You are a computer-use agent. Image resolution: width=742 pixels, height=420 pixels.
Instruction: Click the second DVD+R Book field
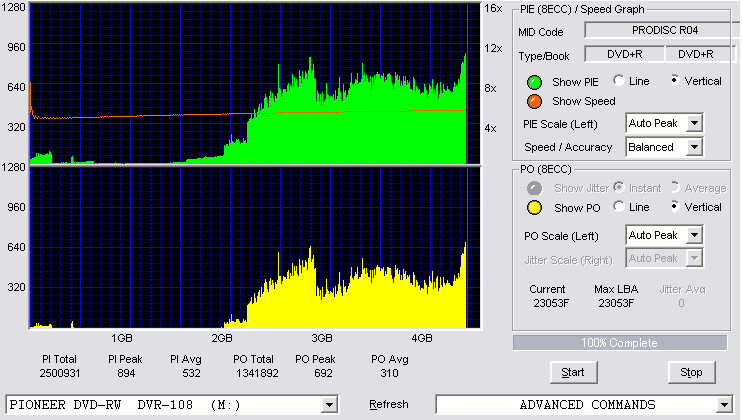pyautogui.click(x=701, y=54)
